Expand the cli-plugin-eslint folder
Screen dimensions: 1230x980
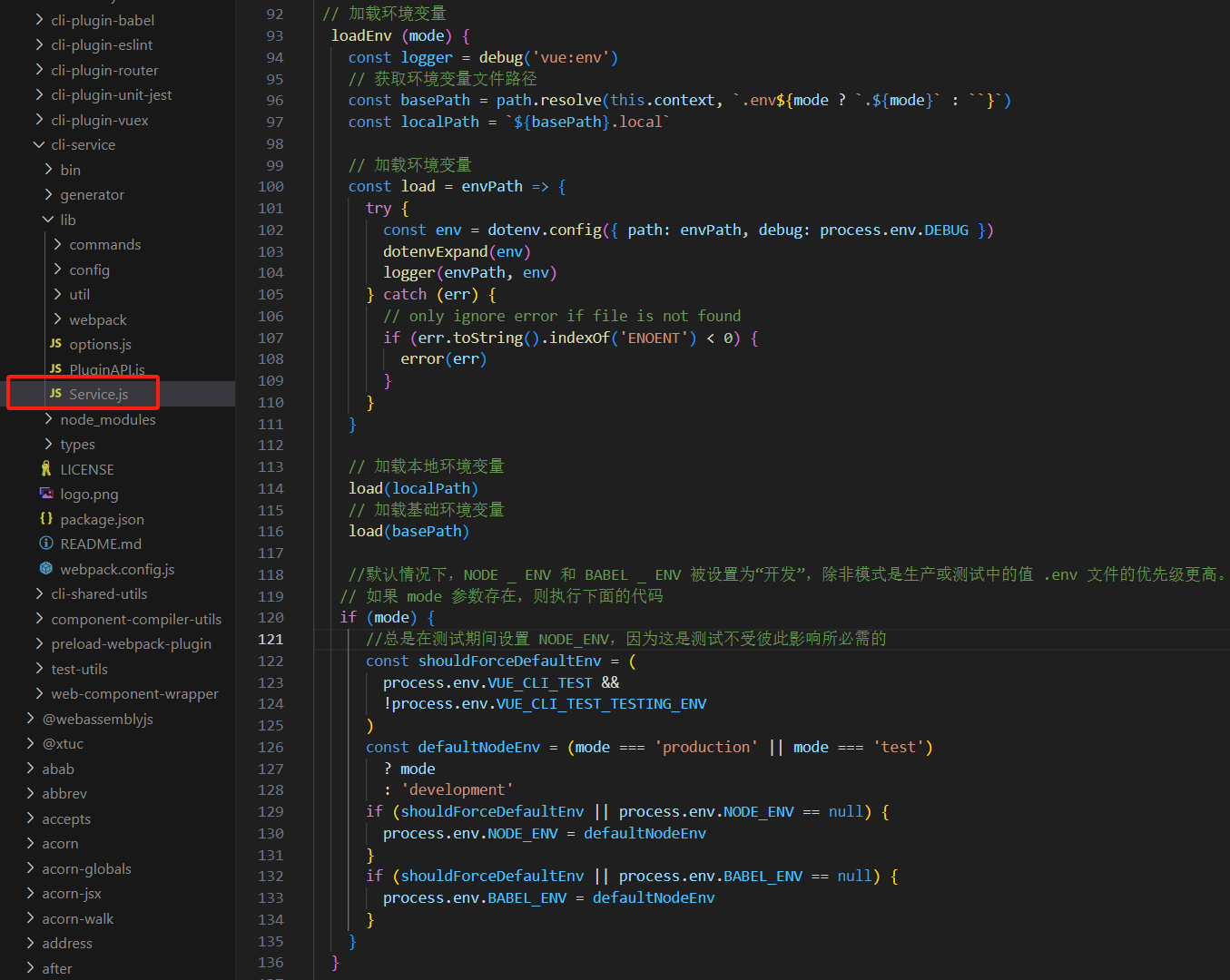[39, 44]
